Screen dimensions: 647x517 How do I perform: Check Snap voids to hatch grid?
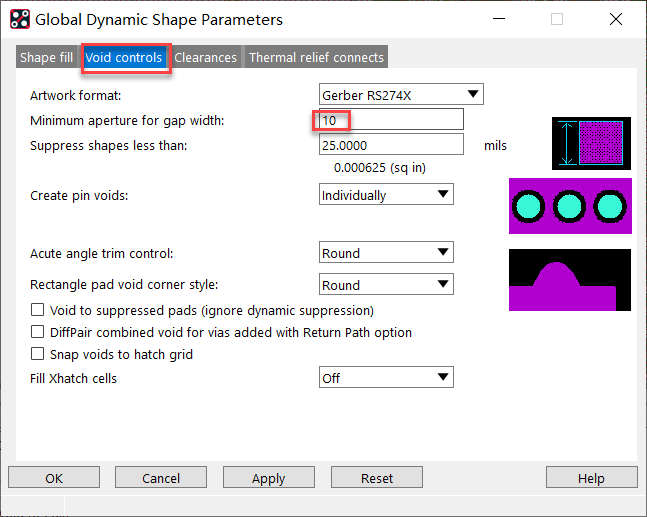[x=38, y=354]
